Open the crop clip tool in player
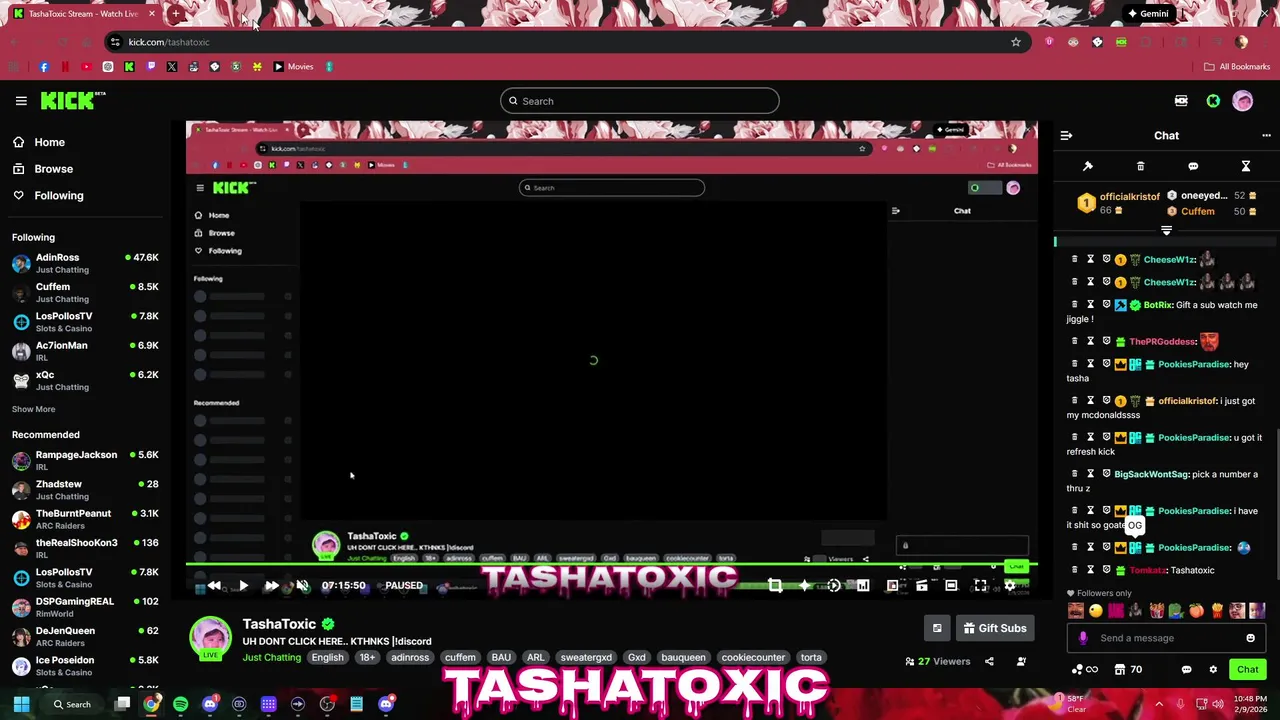This screenshot has height=720, width=1280. (775, 586)
